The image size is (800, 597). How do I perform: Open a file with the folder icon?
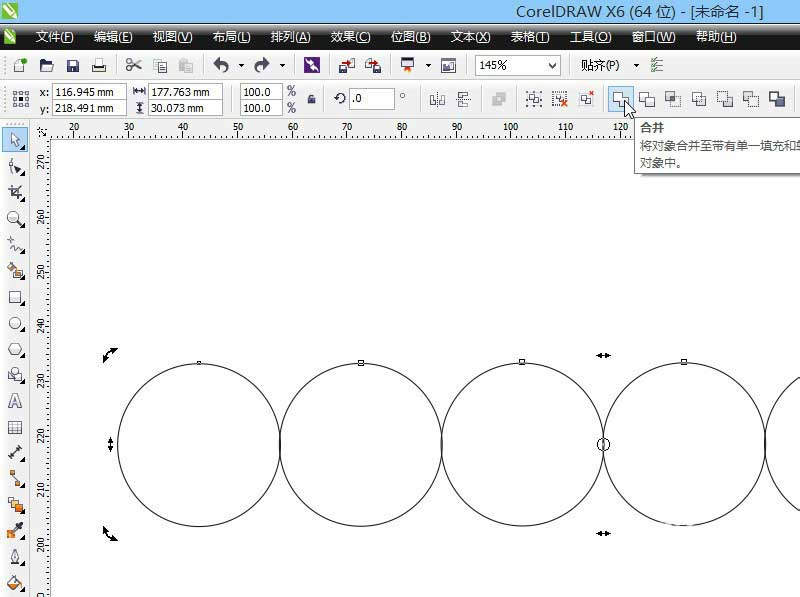pyautogui.click(x=46, y=65)
